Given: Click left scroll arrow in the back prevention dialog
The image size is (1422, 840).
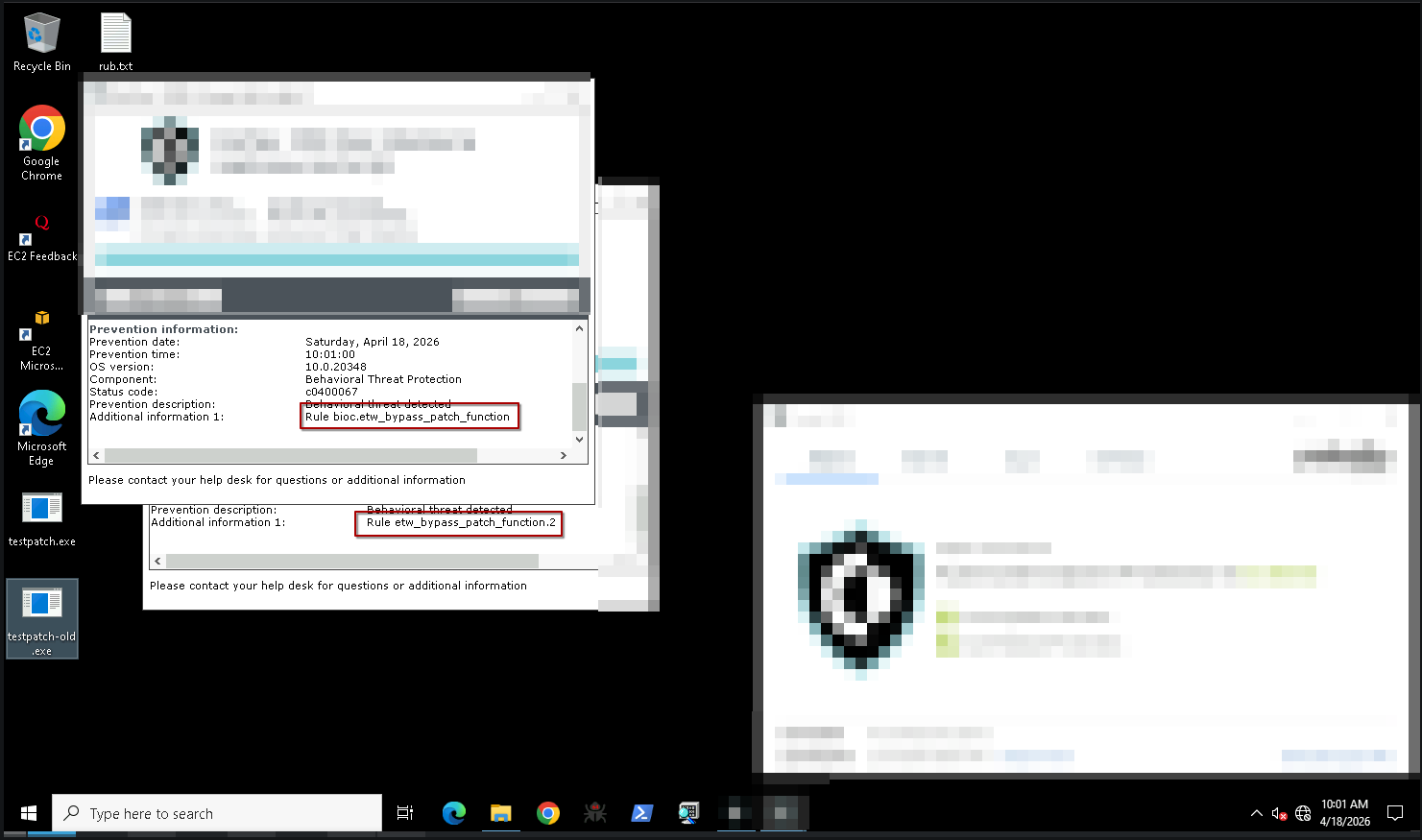Looking at the screenshot, I should pyautogui.click(x=157, y=561).
